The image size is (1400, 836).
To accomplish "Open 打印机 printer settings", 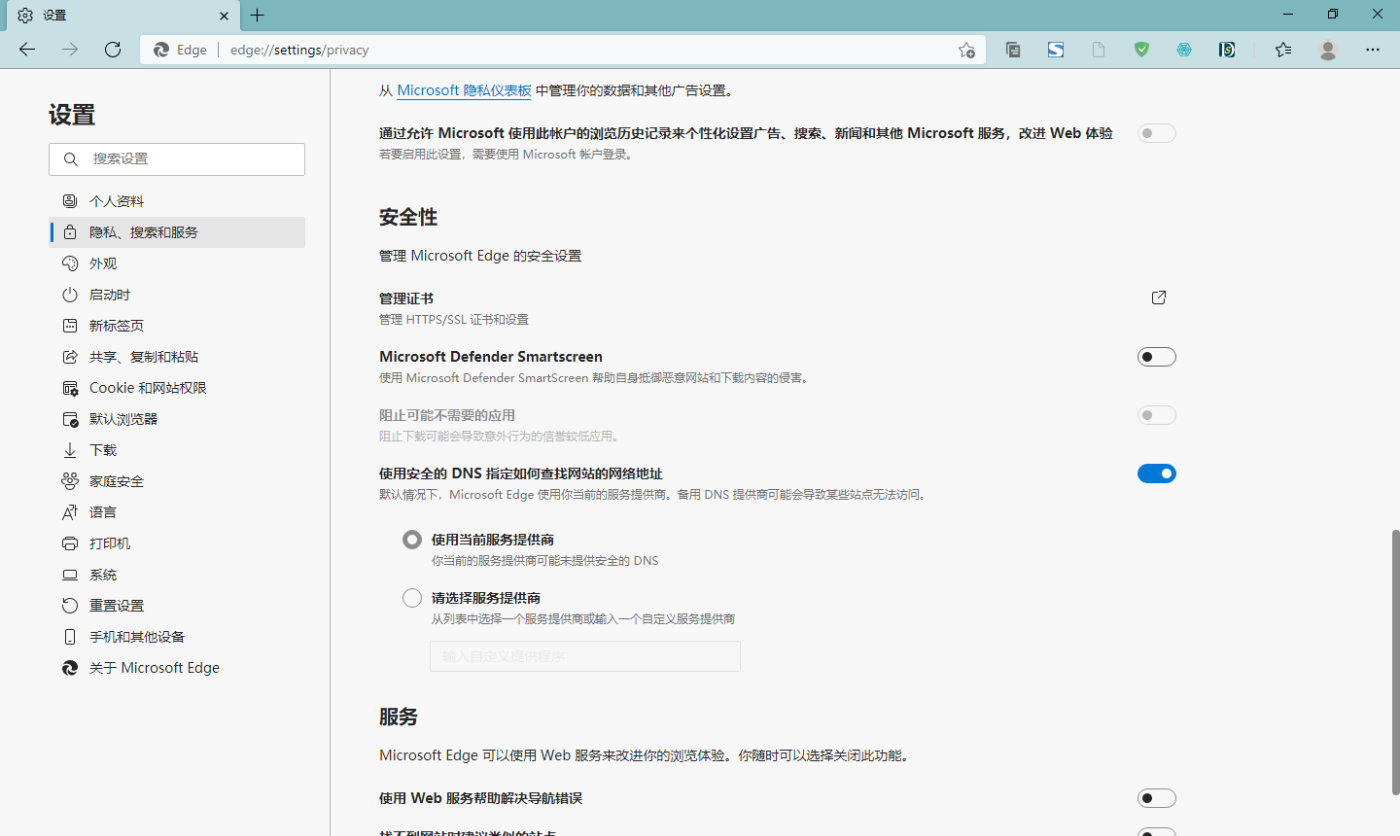I will tap(177, 544).
